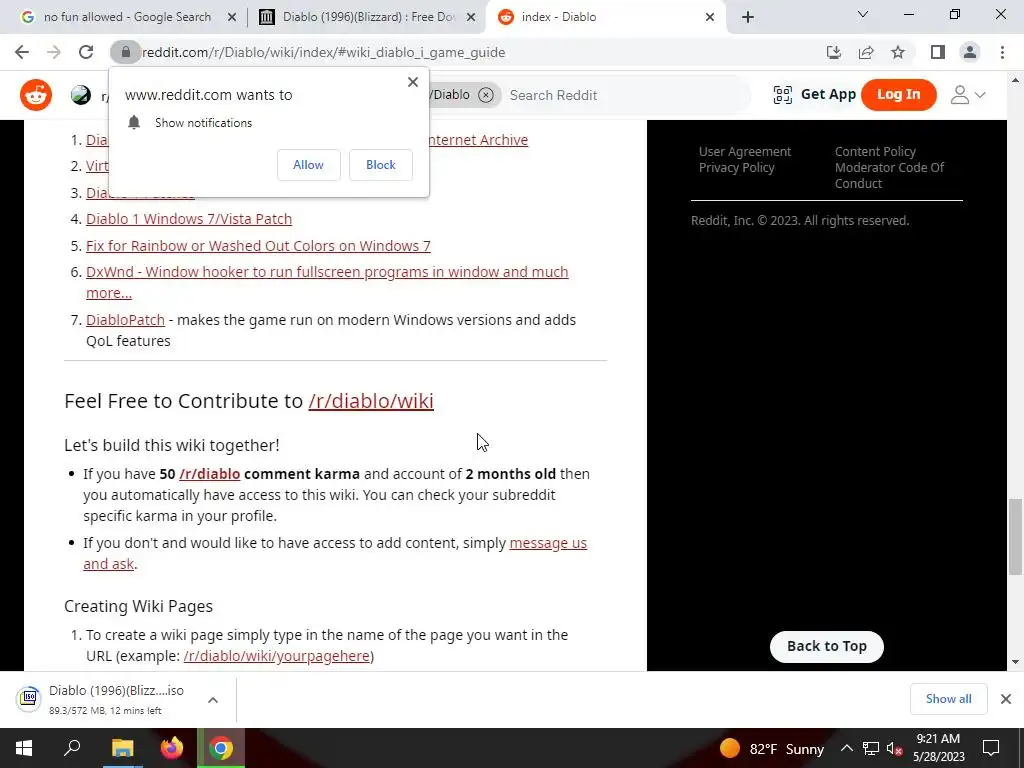The width and height of the screenshot is (1024, 768).
Task: Open Chrome profile avatar
Action: tap(970, 52)
